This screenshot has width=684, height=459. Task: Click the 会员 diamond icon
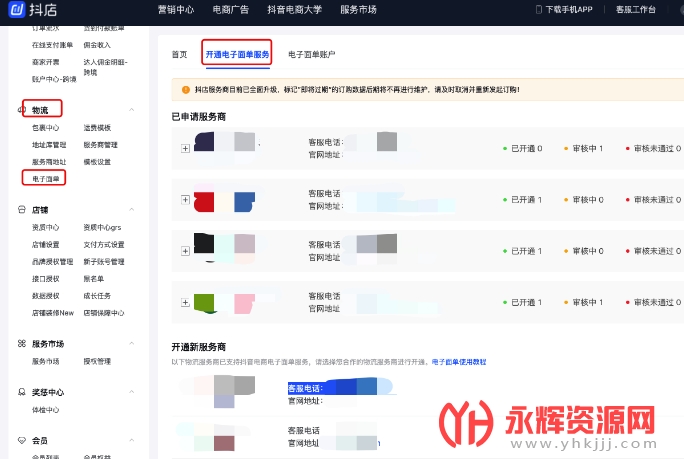coord(22,440)
